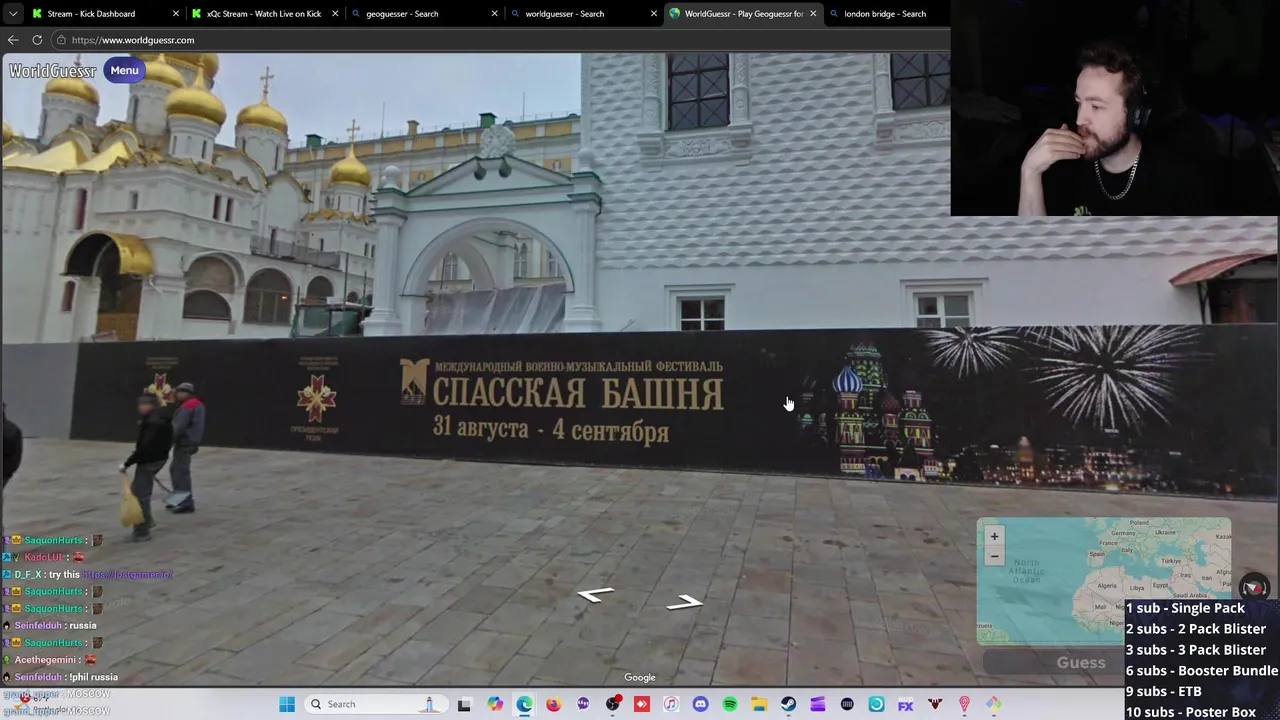This screenshot has height=720, width=1280.
Task: Zoom in on the guess map
Action: point(994,536)
